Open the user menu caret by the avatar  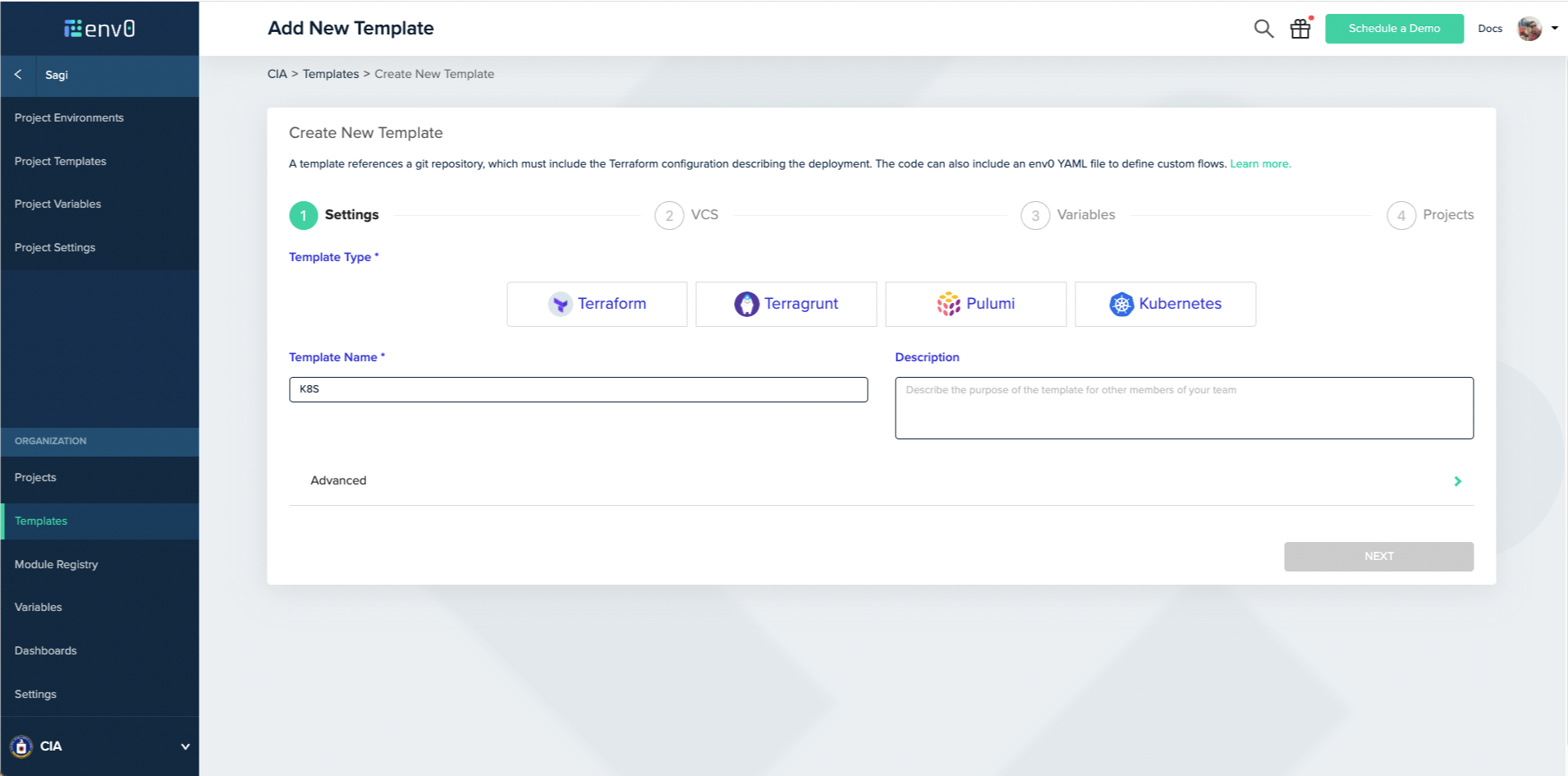(x=1555, y=28)
